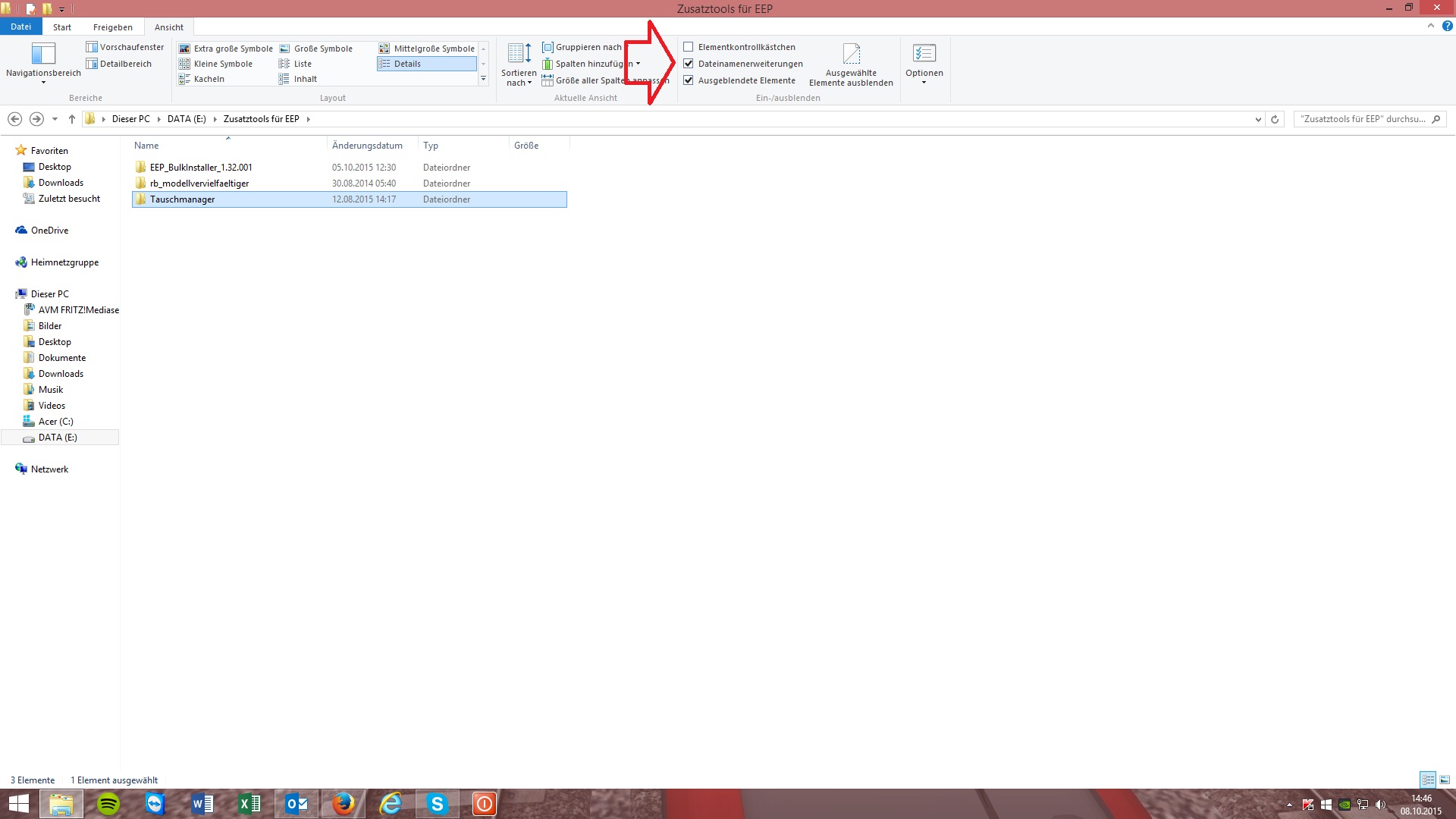Select Extra große Symbole layout
This screenshot has width=1456, height=819.
point(226,49)
